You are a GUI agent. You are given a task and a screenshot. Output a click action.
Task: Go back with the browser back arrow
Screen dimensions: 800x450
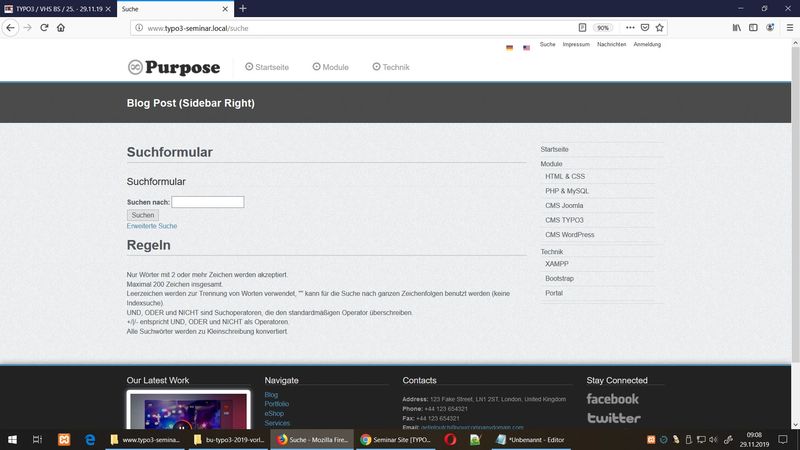click(11, 28)
